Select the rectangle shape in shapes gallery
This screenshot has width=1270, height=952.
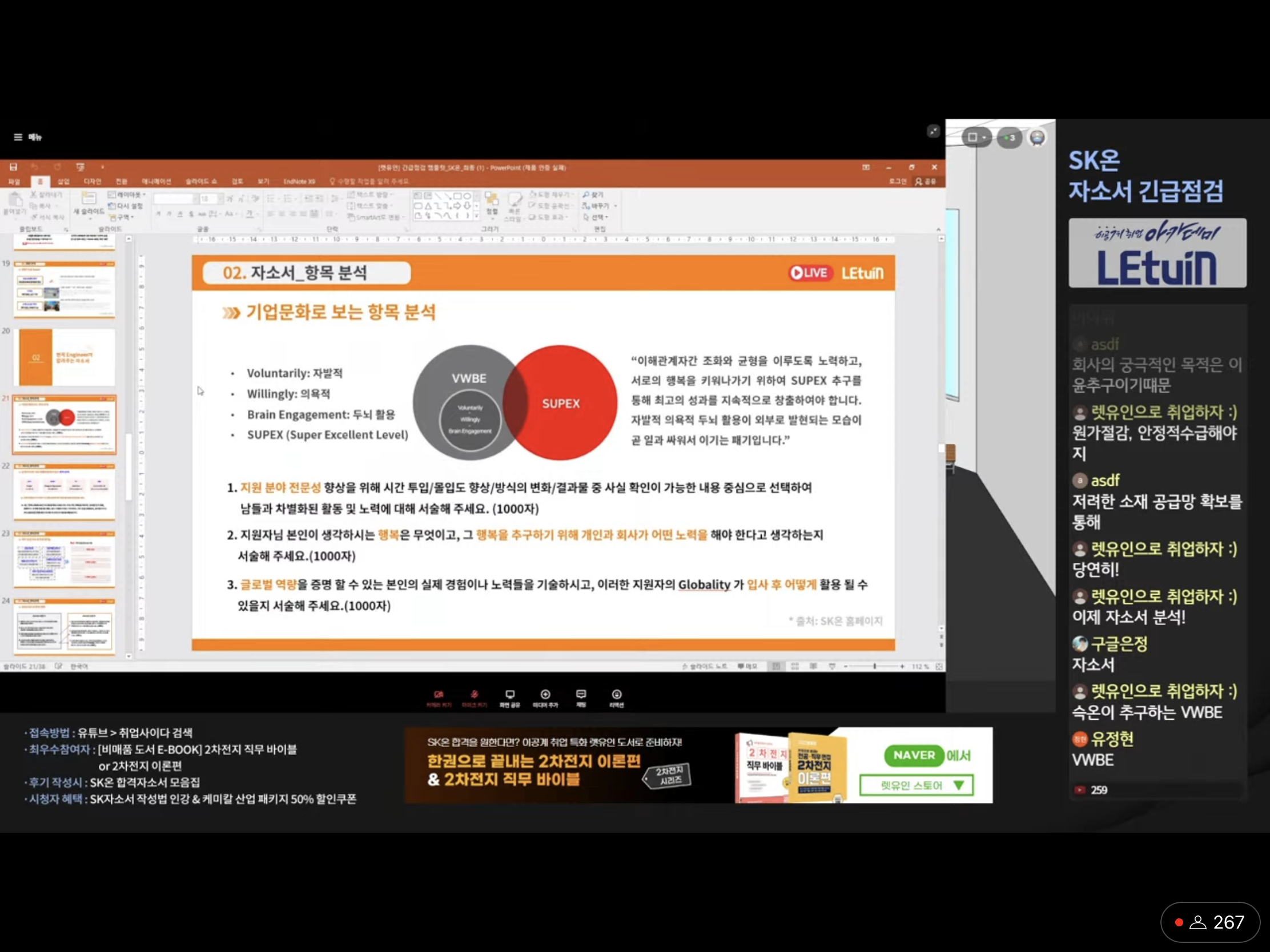(457, 196)
